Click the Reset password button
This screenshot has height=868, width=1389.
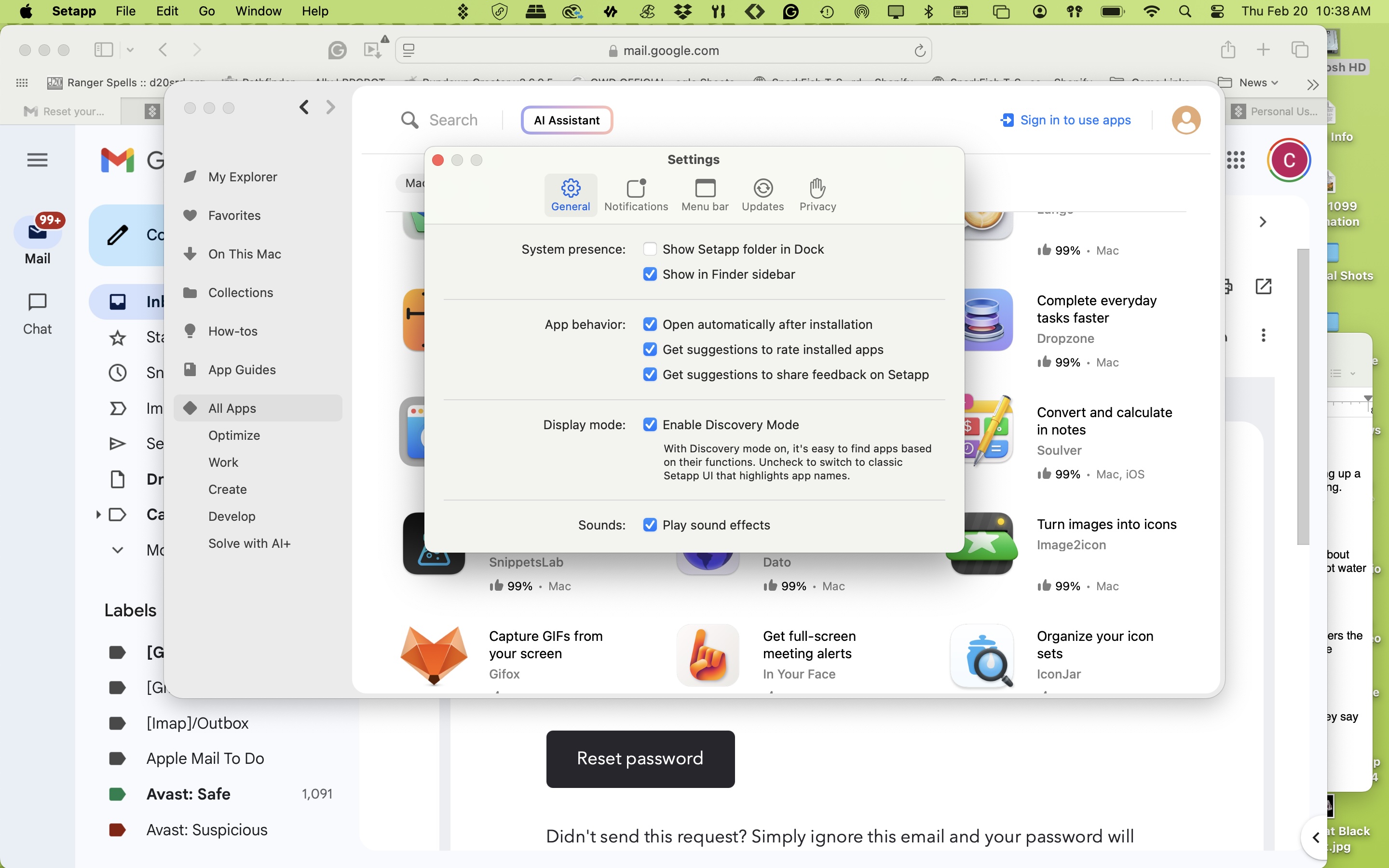640,759
